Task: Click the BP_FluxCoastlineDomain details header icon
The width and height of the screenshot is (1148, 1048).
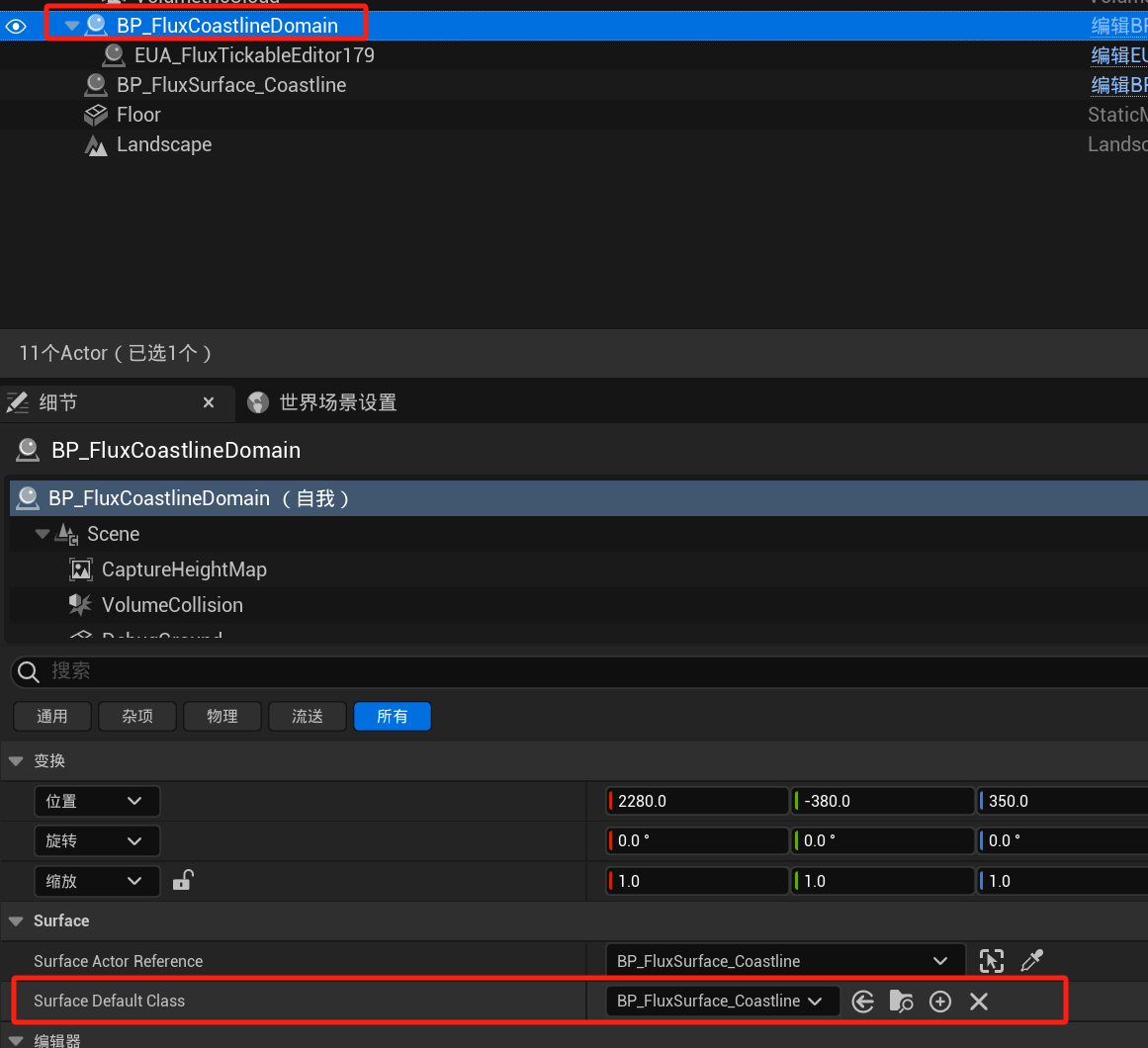Action: tap(28, 450)
